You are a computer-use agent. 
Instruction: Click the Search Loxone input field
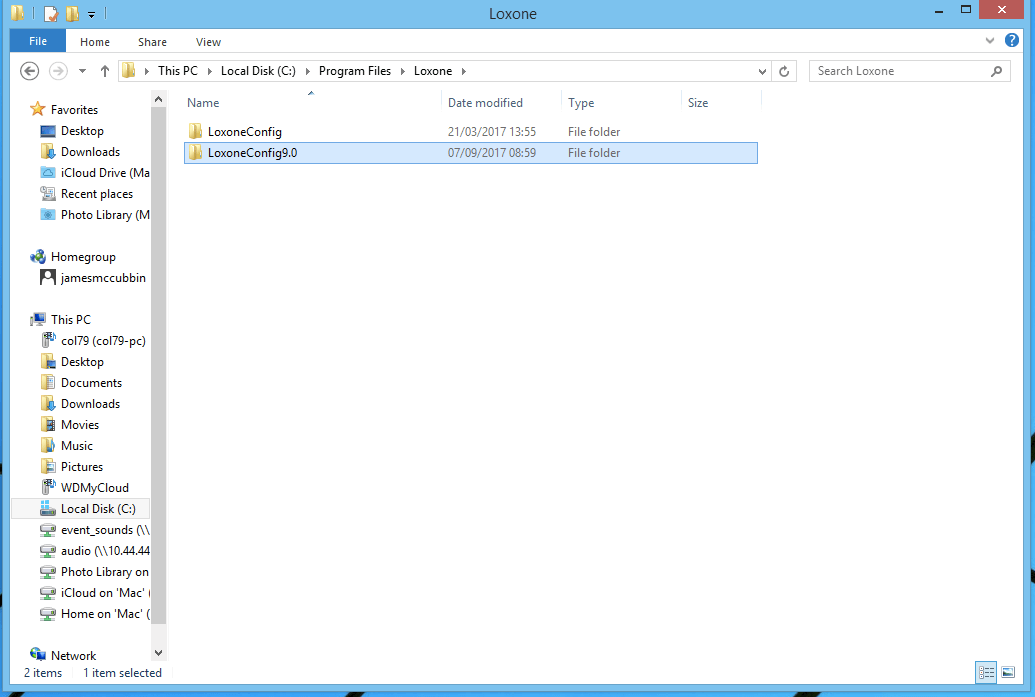click(x=898, y=71)
